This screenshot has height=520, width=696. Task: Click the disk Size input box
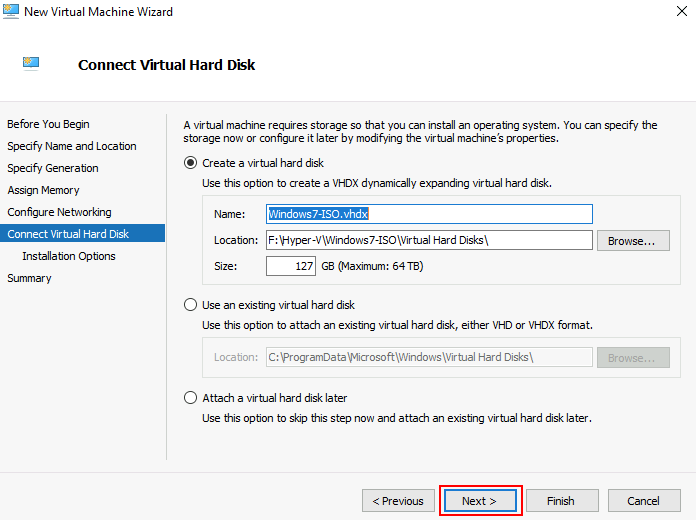point(291,266)
